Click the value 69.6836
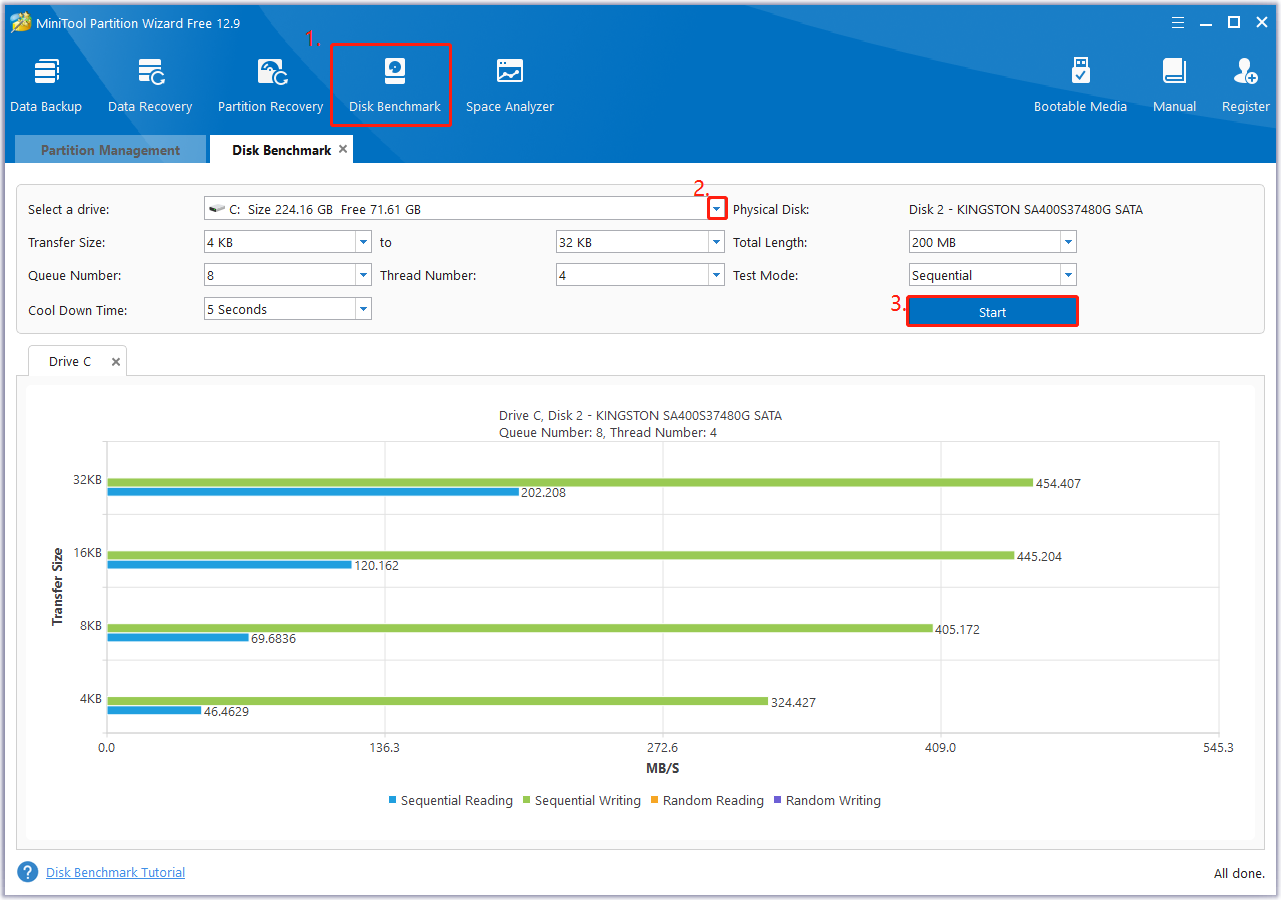 (x=273, y=639)
